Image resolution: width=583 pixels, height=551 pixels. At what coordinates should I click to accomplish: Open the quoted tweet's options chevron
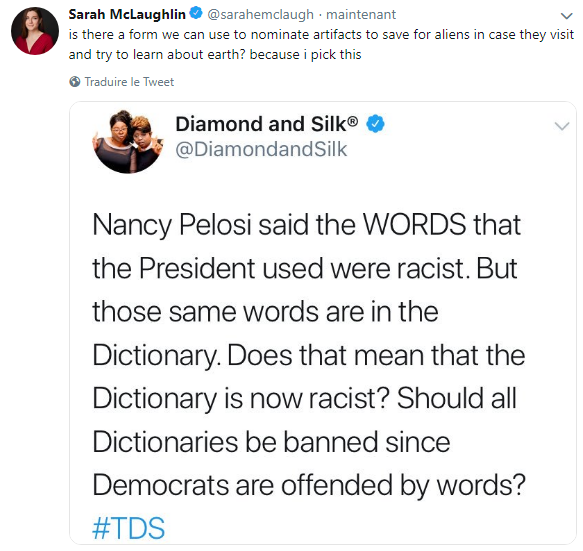[561, 126]
